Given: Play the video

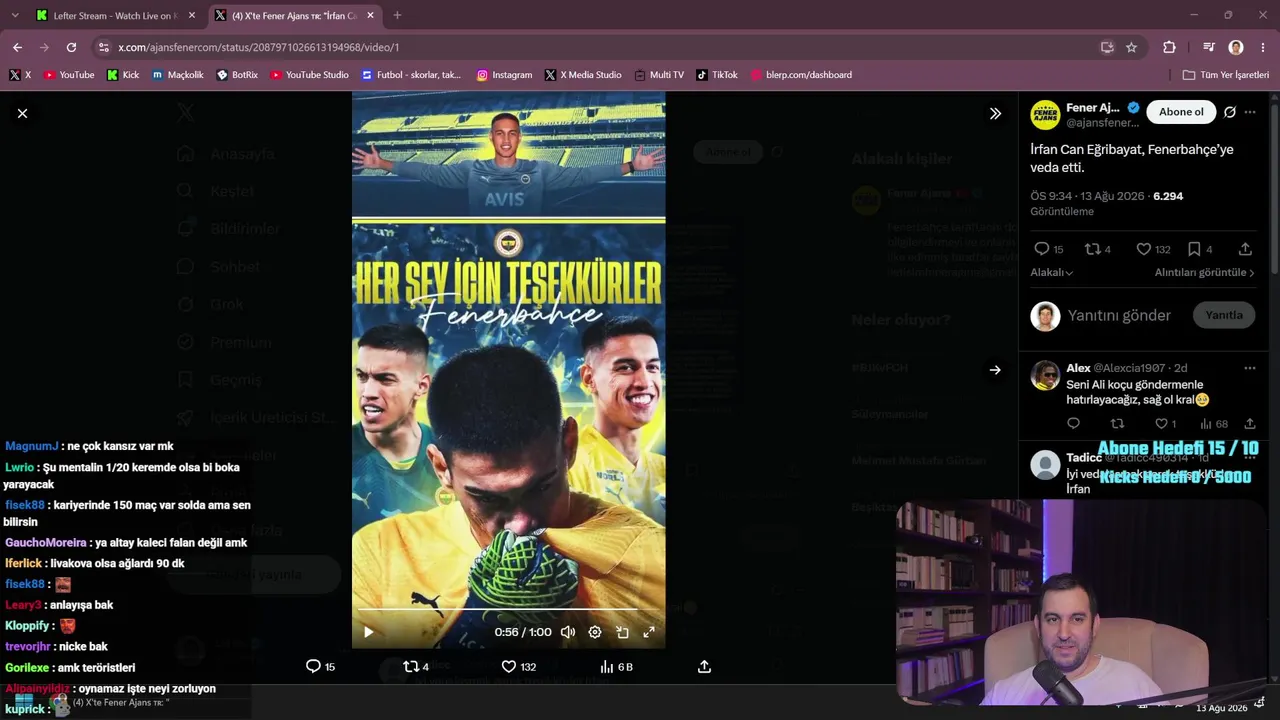Looking at the screenshot, I should click(x=368, y=632).
